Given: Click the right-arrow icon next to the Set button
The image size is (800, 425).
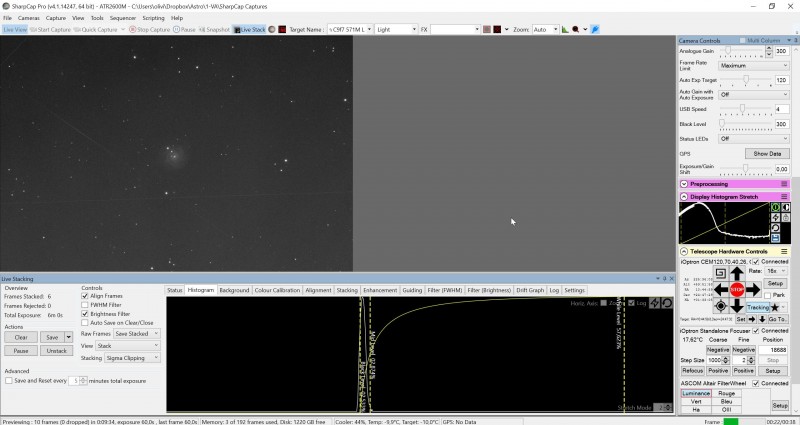Looking at the screenshot, I should click(752, 319).
